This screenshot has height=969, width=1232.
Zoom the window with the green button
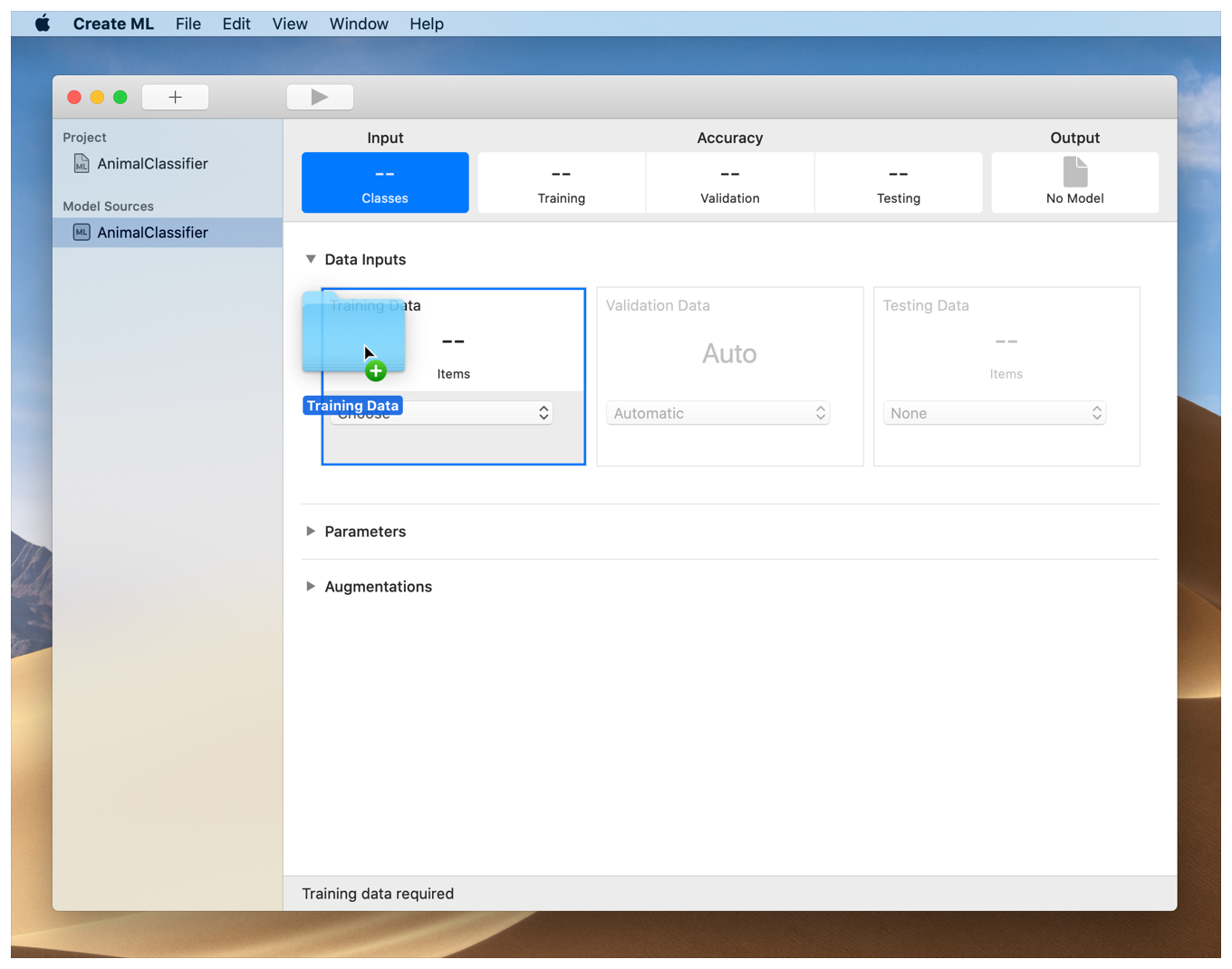pyautogui.click(x=120, y=97)
